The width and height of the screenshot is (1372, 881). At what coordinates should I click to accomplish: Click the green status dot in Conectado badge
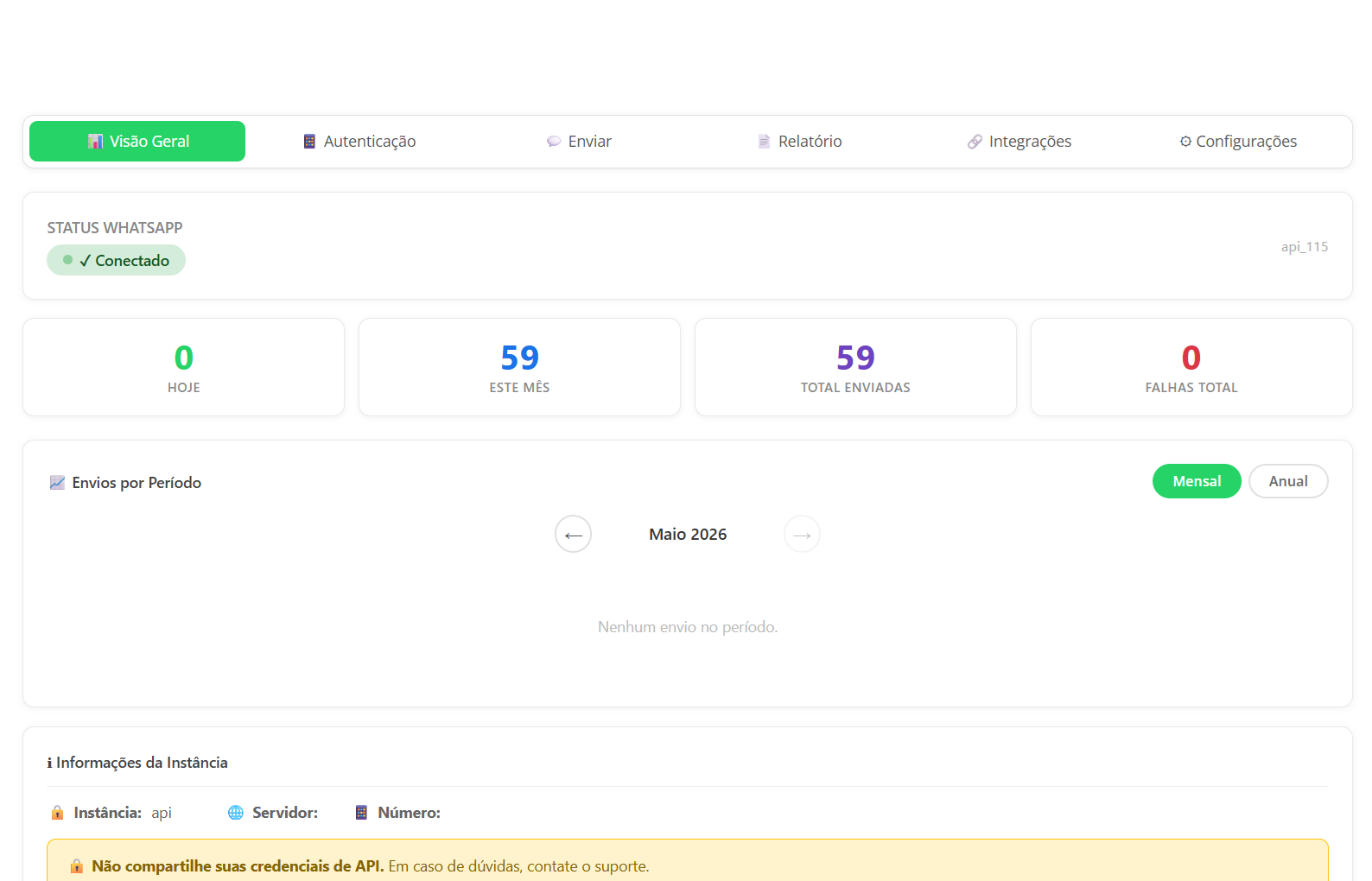coord(67,259)
